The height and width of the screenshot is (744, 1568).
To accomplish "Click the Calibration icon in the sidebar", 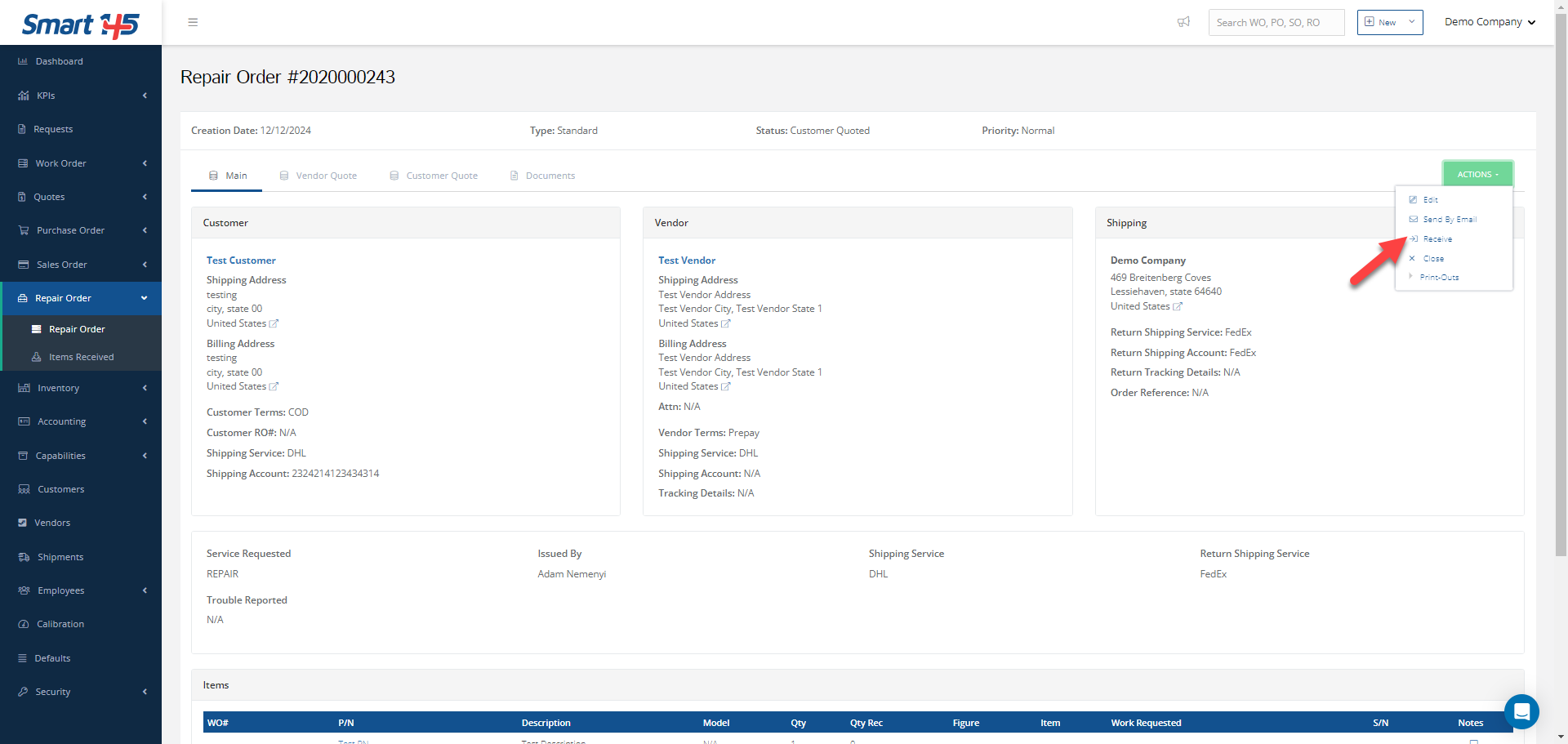I will [24, 624].
